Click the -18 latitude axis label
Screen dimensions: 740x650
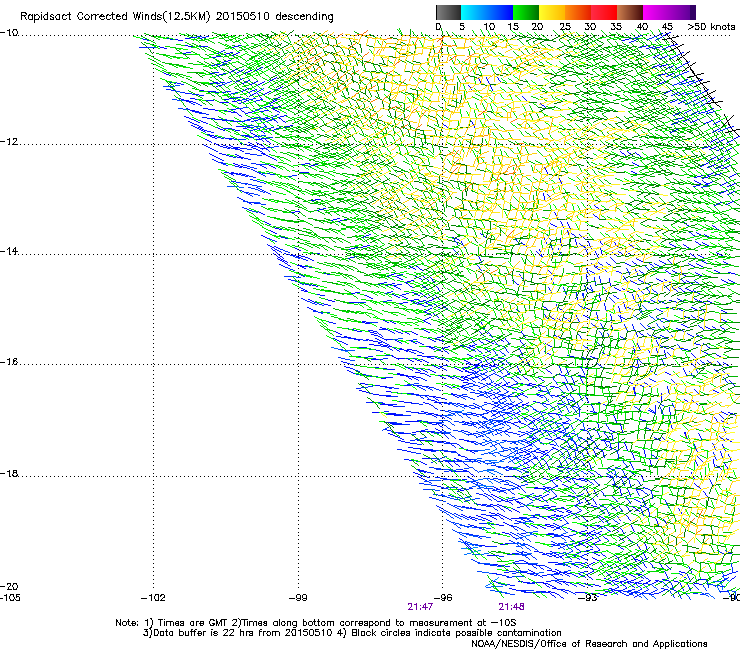(9, 473)
